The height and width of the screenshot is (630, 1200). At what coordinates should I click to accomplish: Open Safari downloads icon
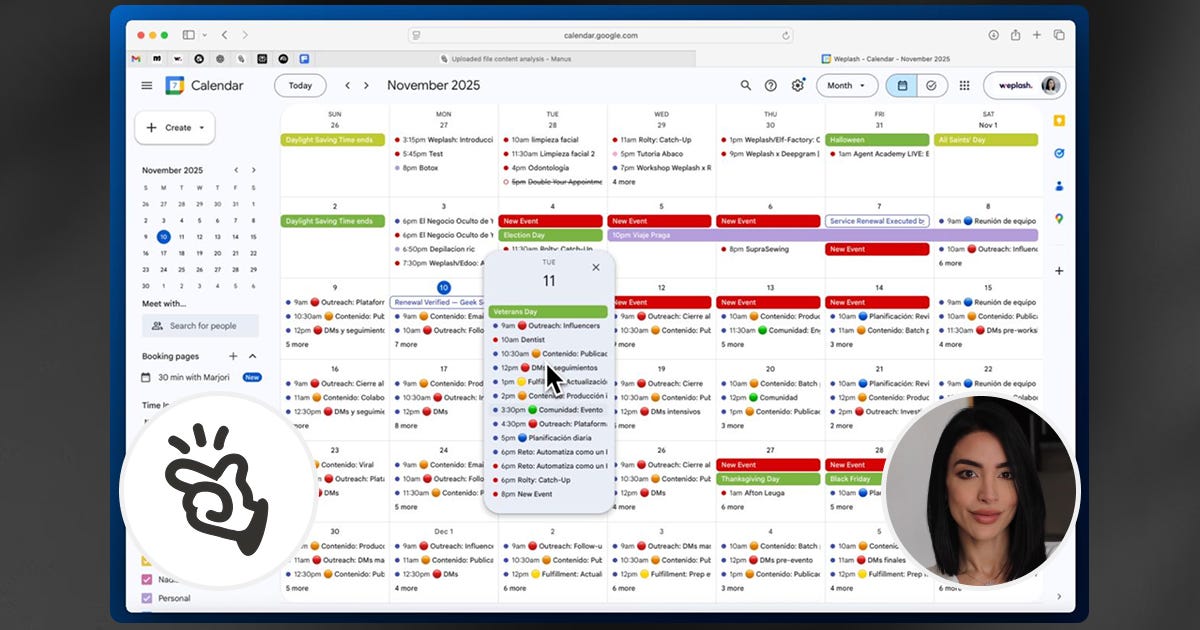[x=993, y=35]
